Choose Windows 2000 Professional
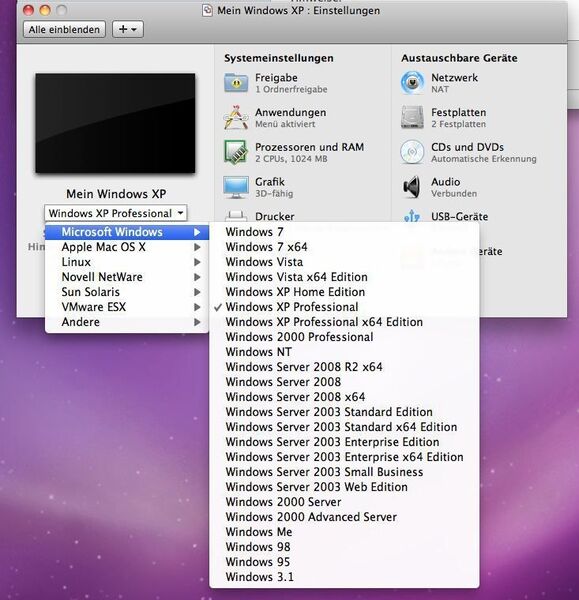Viewport: 579px width, 600px height. pyautogui.click(x=344, y=337)
